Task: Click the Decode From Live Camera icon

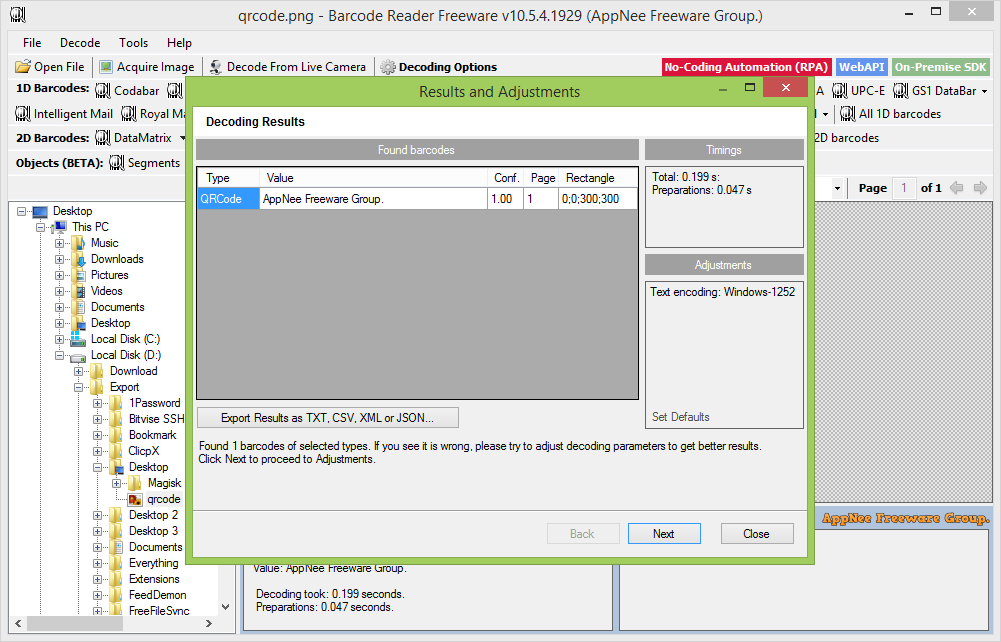Action: [x=216, y=66]
